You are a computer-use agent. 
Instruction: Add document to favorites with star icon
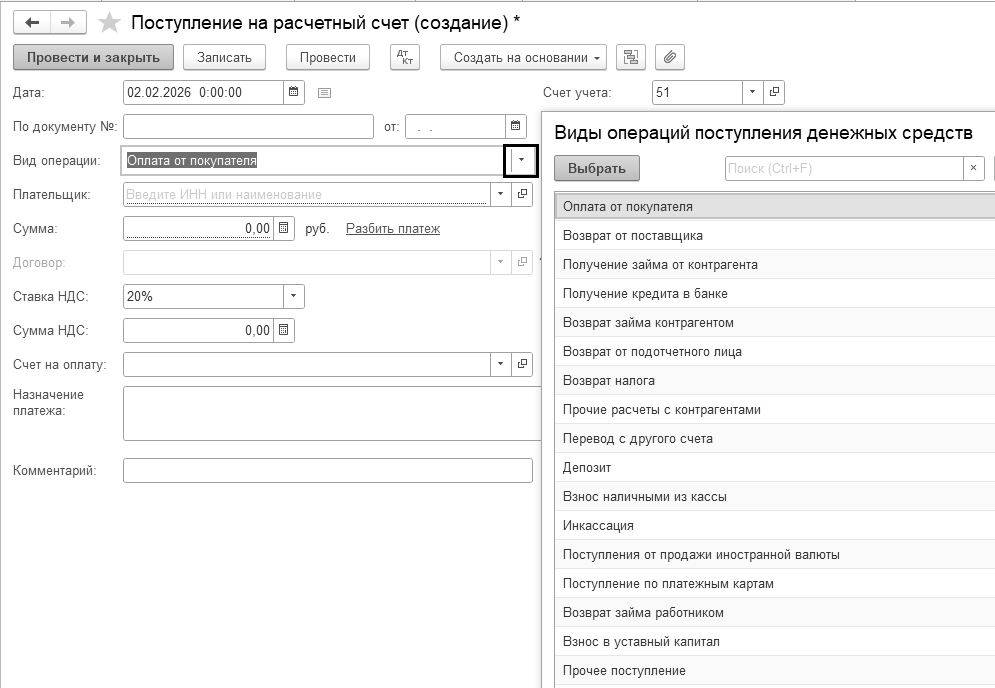110,22
